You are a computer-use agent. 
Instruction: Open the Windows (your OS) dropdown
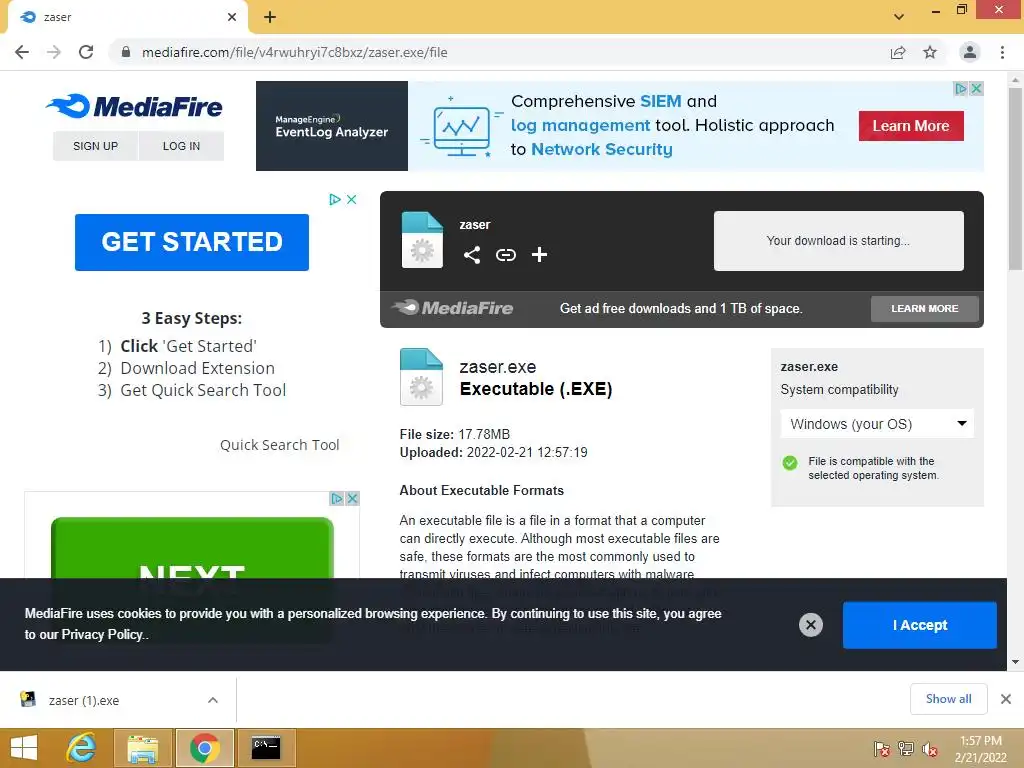tap(877, 424)
